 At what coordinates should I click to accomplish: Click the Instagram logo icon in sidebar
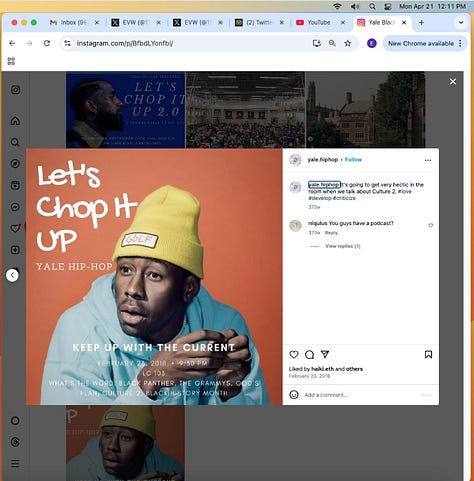(x=15, y=90)
